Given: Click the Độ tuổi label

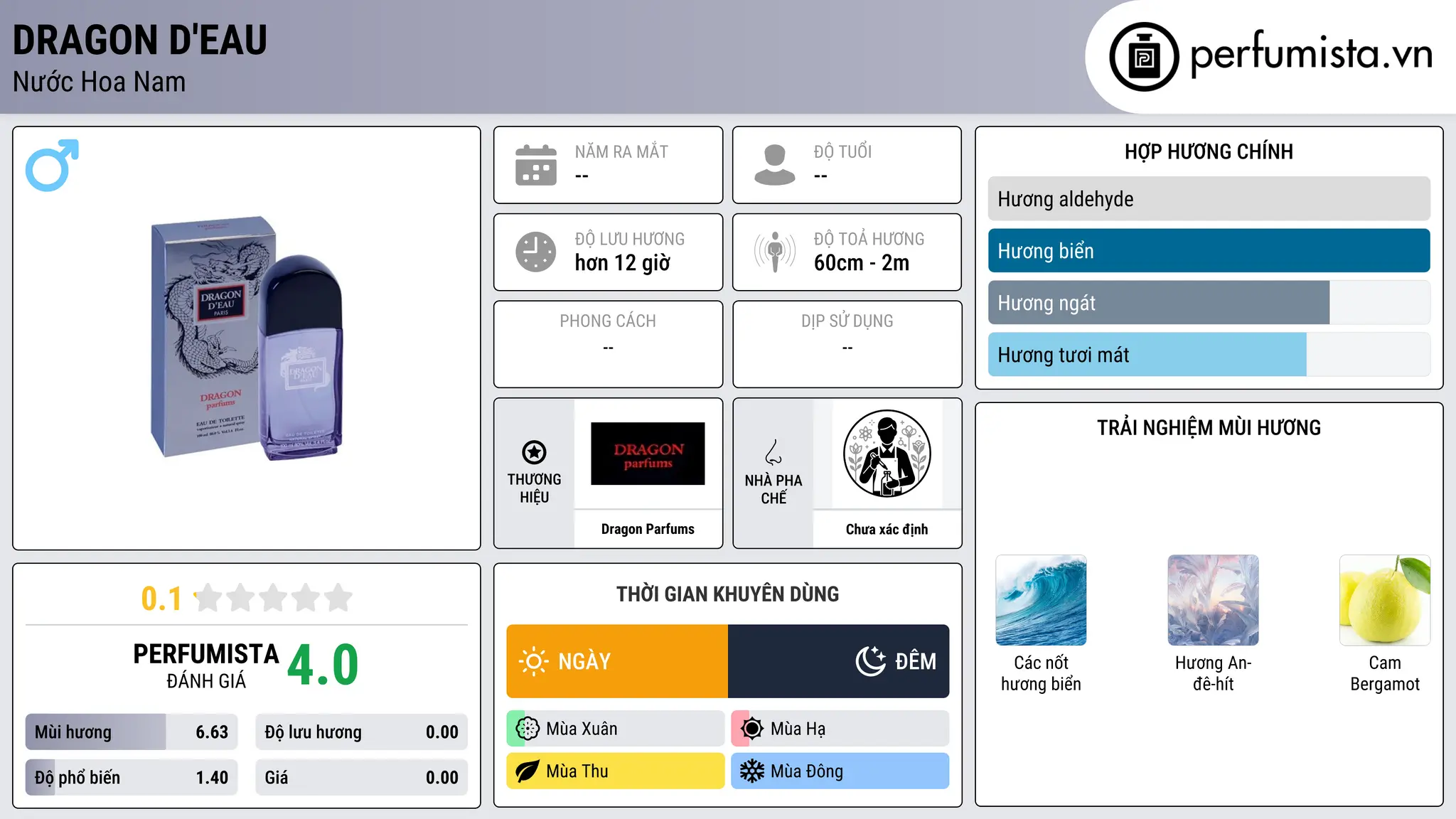Looking at the screenshot, I should click(842, 151).
